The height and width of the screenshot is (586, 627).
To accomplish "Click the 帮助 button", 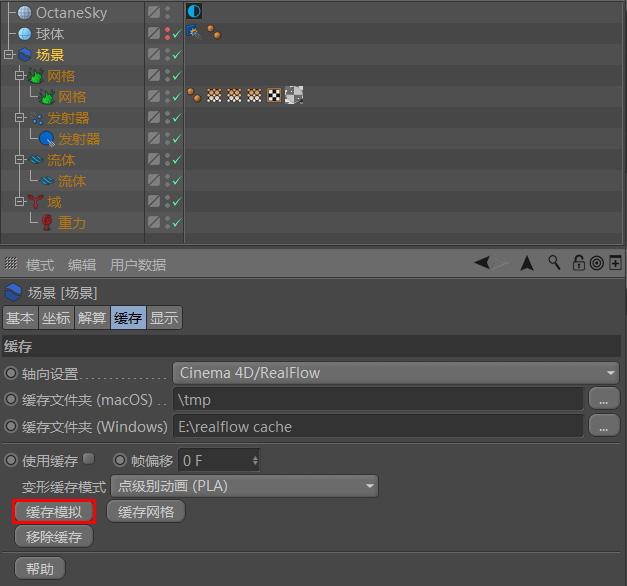I will (40, 568).
